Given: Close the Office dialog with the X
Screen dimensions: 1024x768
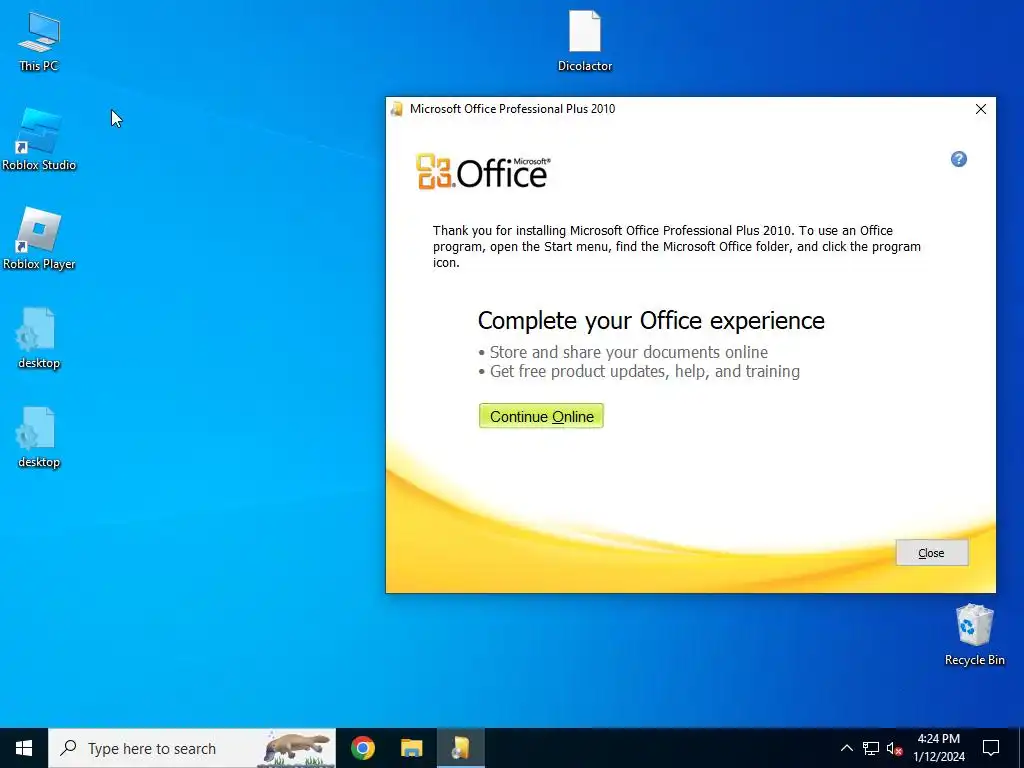Looking at the screenshot, I should (980, 109).
